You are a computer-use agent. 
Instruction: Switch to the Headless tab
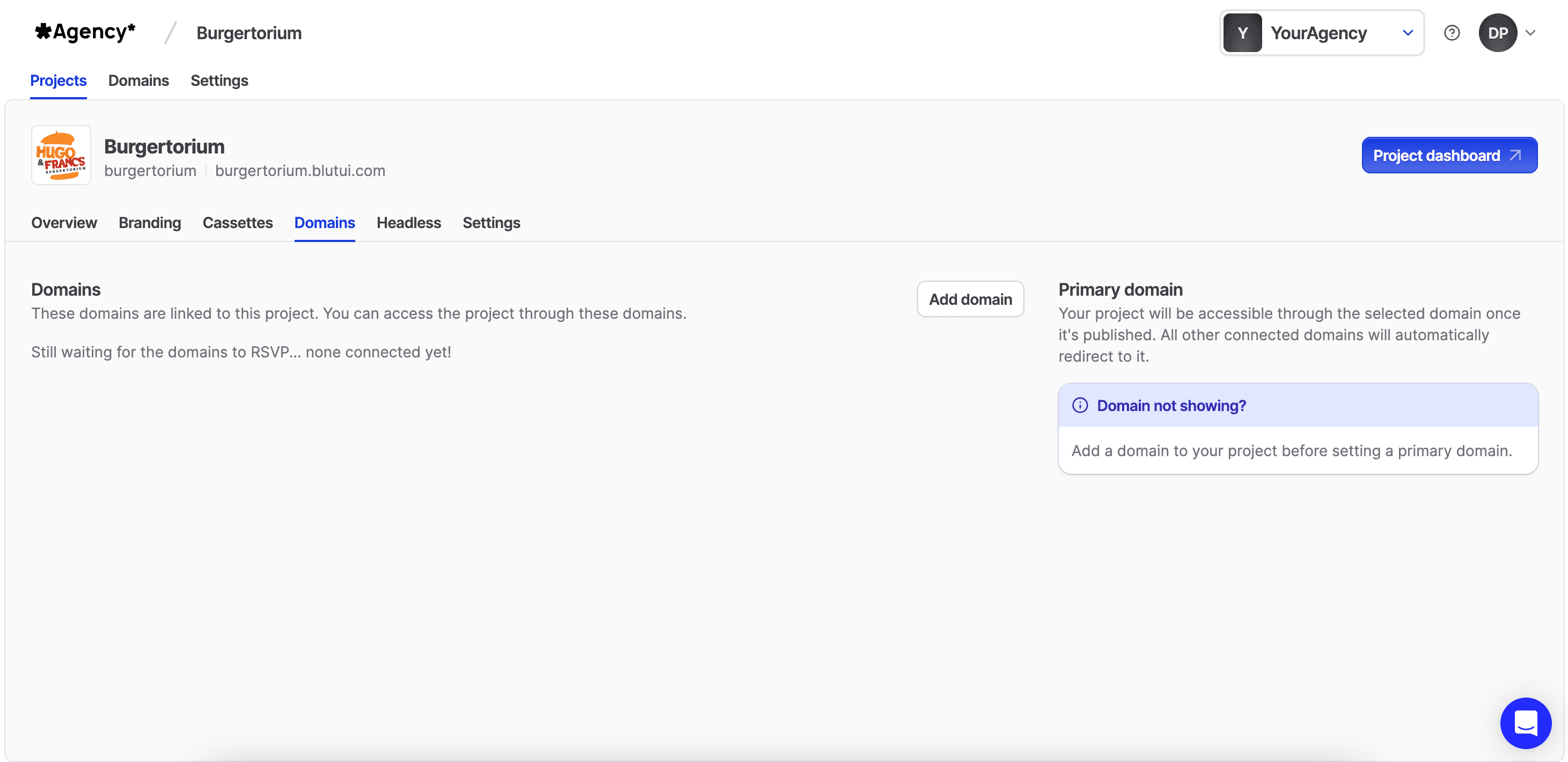pyautogui.click(x=408, y=223)
